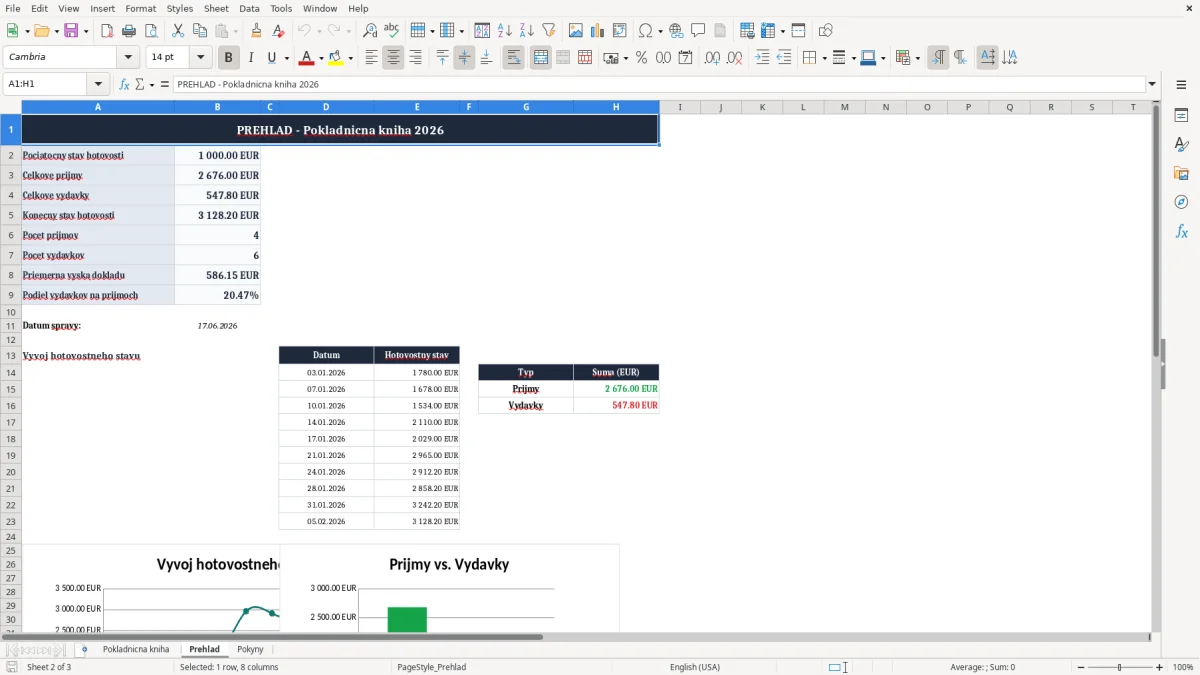
Task: Open the Data menu
Action: tap(249, 8)
